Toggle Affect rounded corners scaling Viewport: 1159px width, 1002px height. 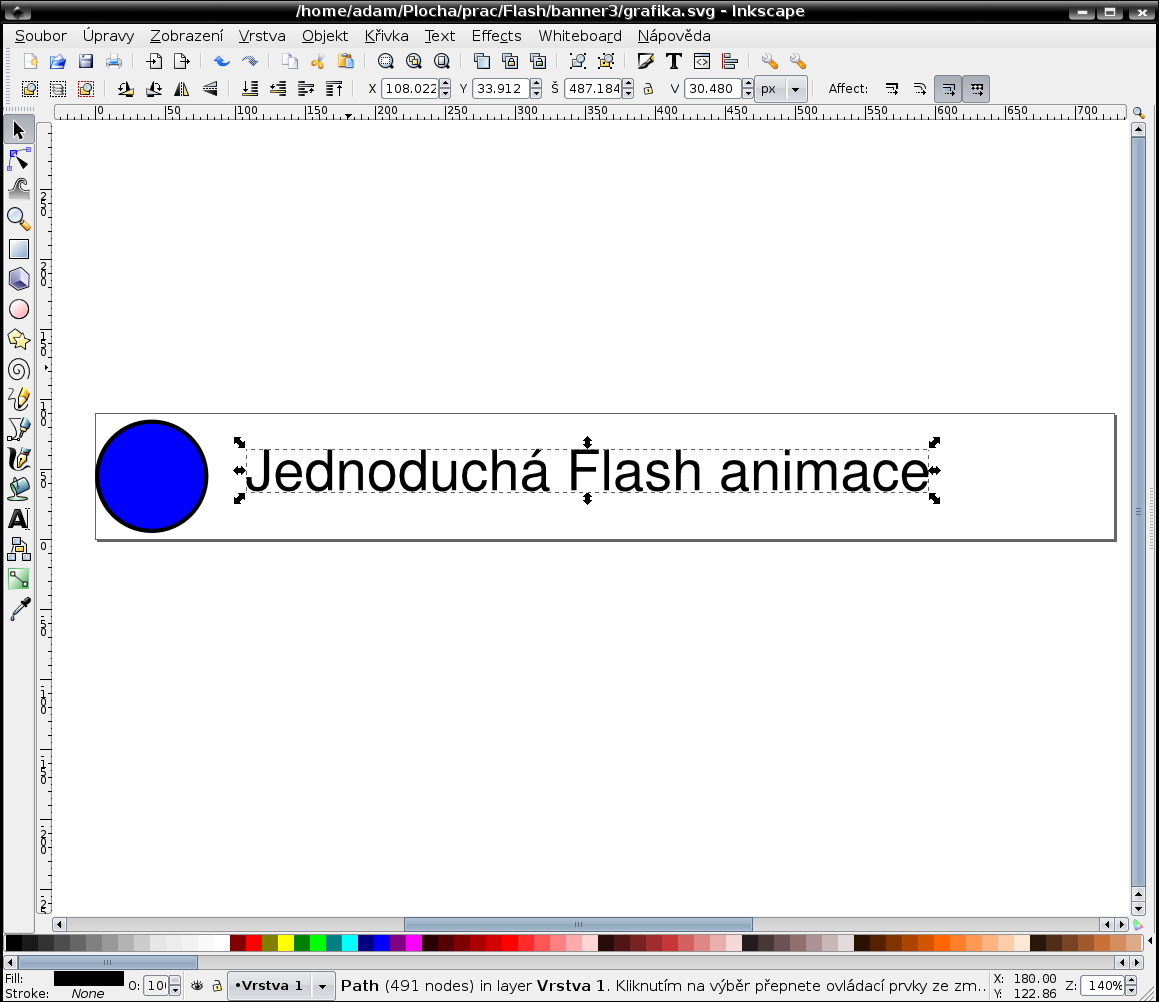pos(920,89)
